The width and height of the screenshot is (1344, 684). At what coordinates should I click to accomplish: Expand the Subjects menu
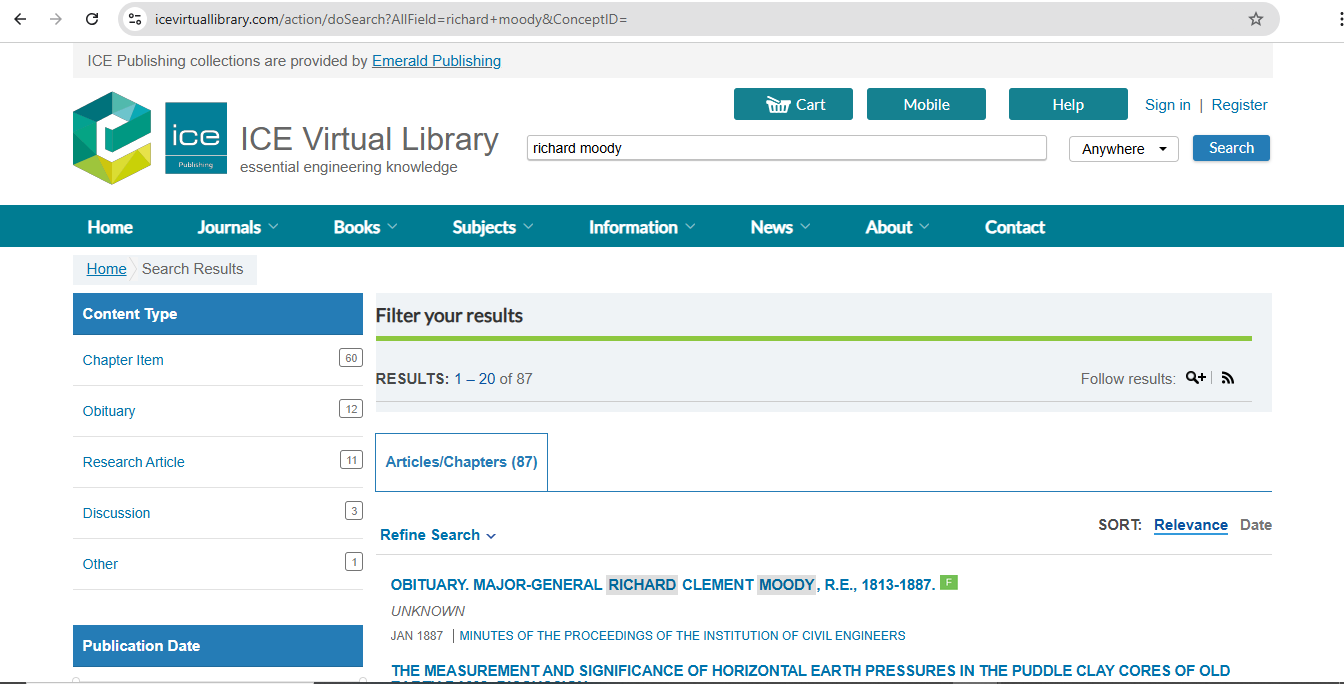493,227
